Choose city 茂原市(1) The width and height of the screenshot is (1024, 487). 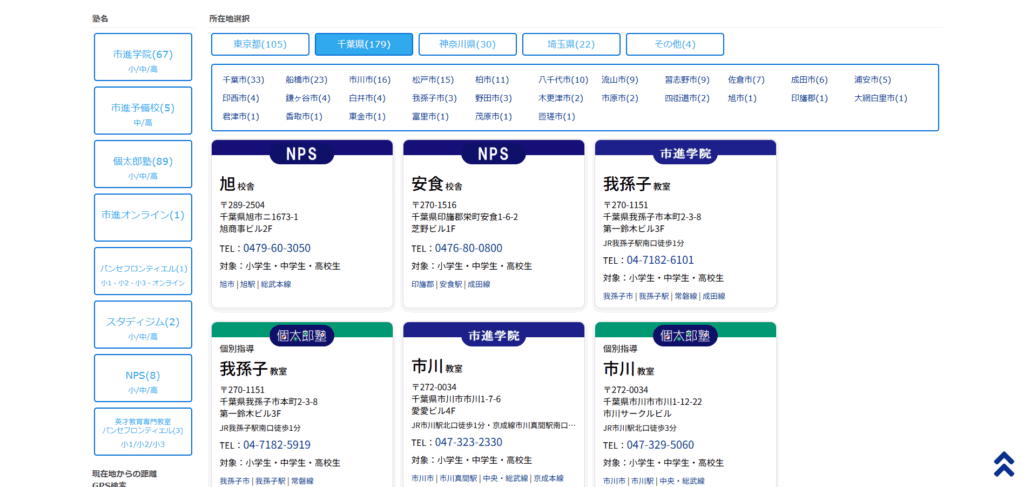(x=494, y=117)
